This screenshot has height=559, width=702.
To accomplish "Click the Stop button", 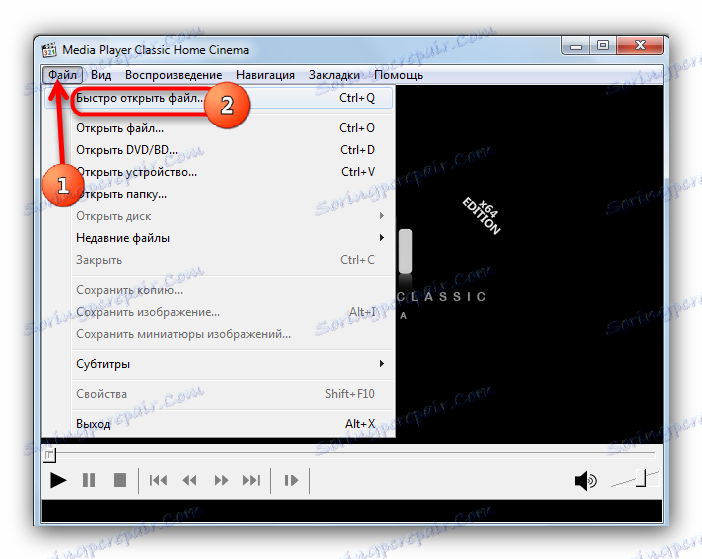I will (120, 481).
